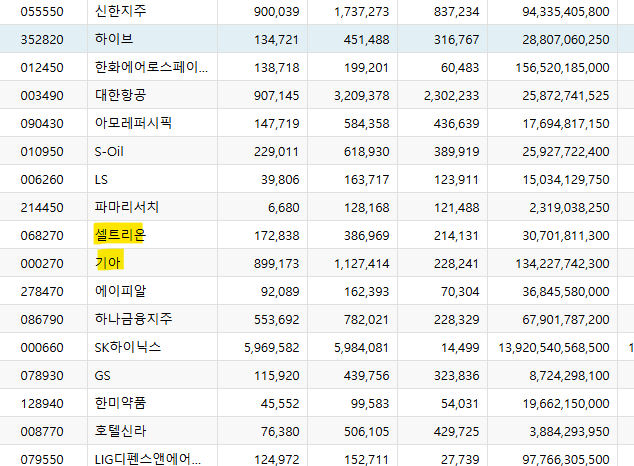Select value 13,920,540,568,500
The width and height of the screenshot is (634, 466).
(x=554, y=348)
